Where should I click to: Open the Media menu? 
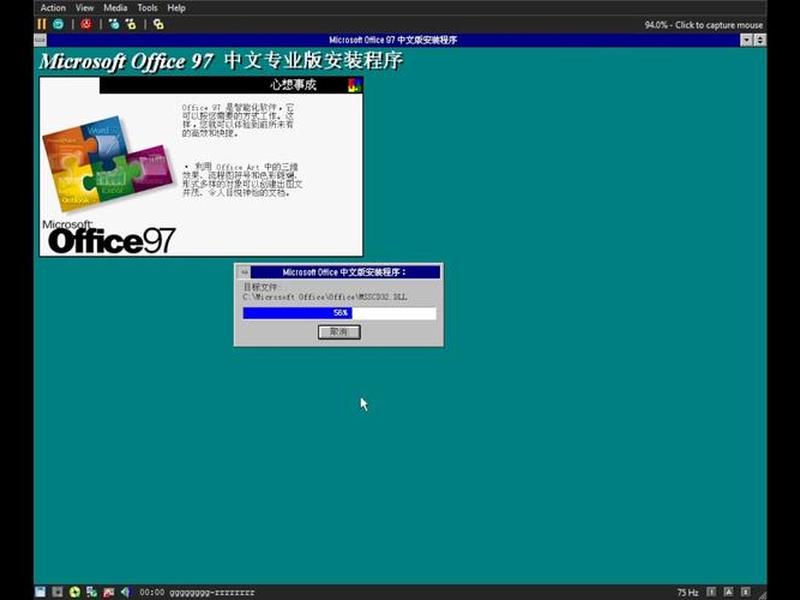point(115,8)
